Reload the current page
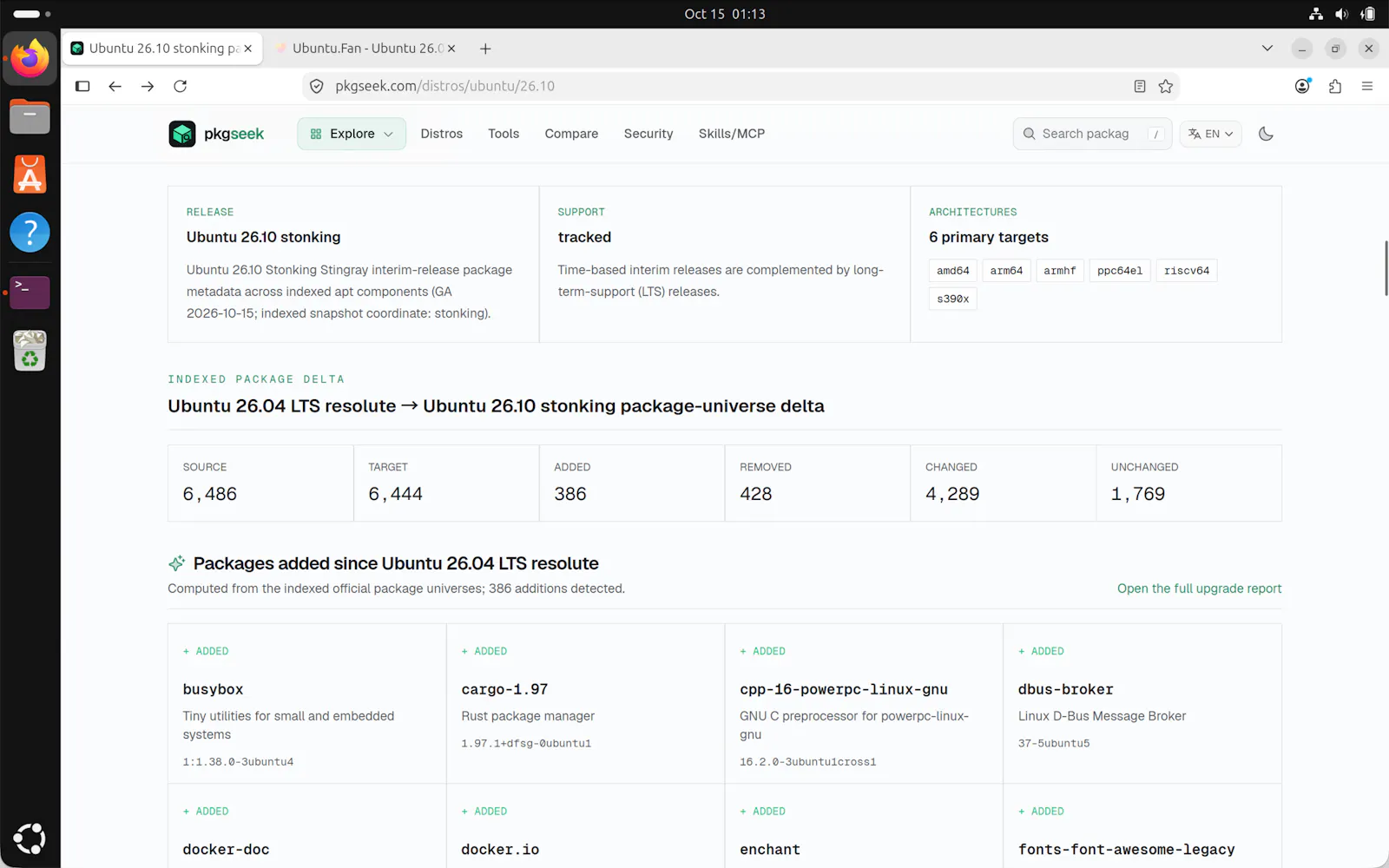The height and width of the screenshot is (868, 1389). click(181, 86)
